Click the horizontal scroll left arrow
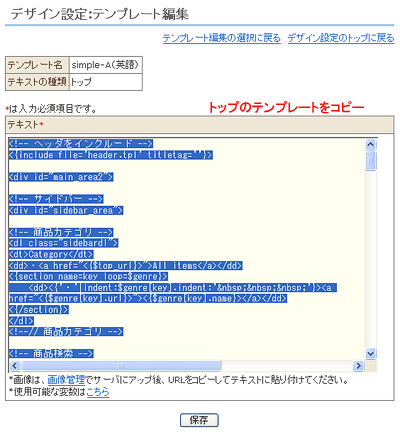 (x=15, y=366)
